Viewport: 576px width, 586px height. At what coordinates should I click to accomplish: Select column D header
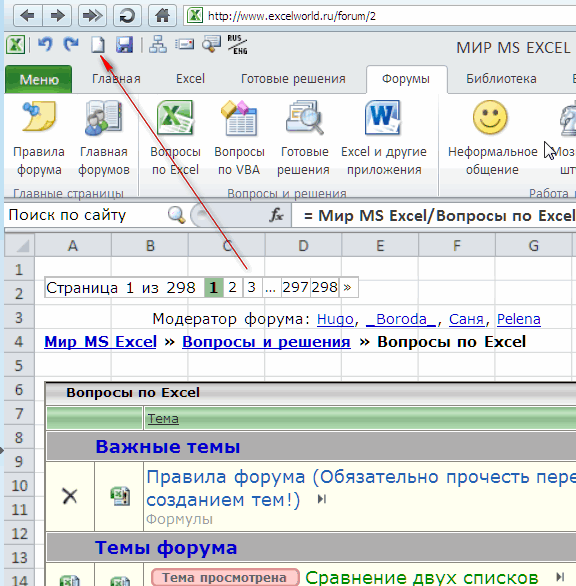303,246
